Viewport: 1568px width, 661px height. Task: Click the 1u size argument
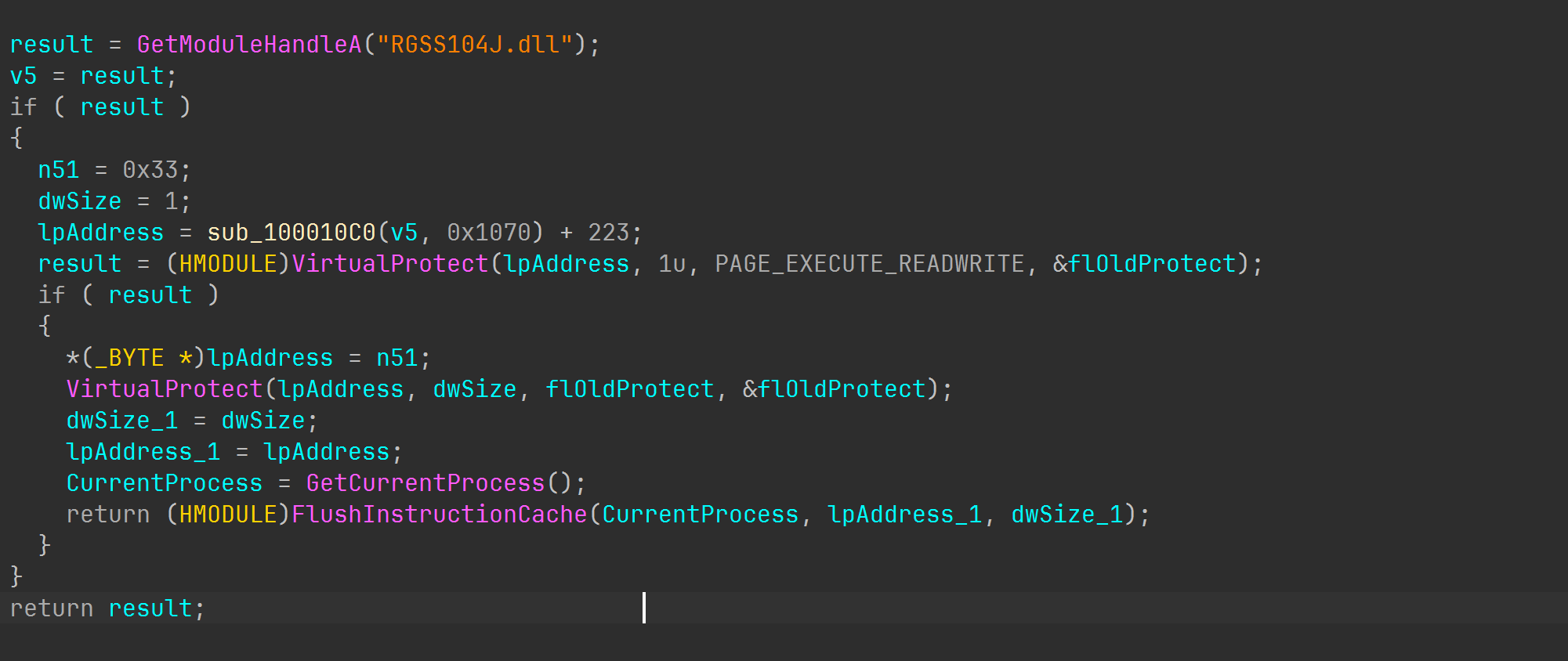[x=672, y=264]
